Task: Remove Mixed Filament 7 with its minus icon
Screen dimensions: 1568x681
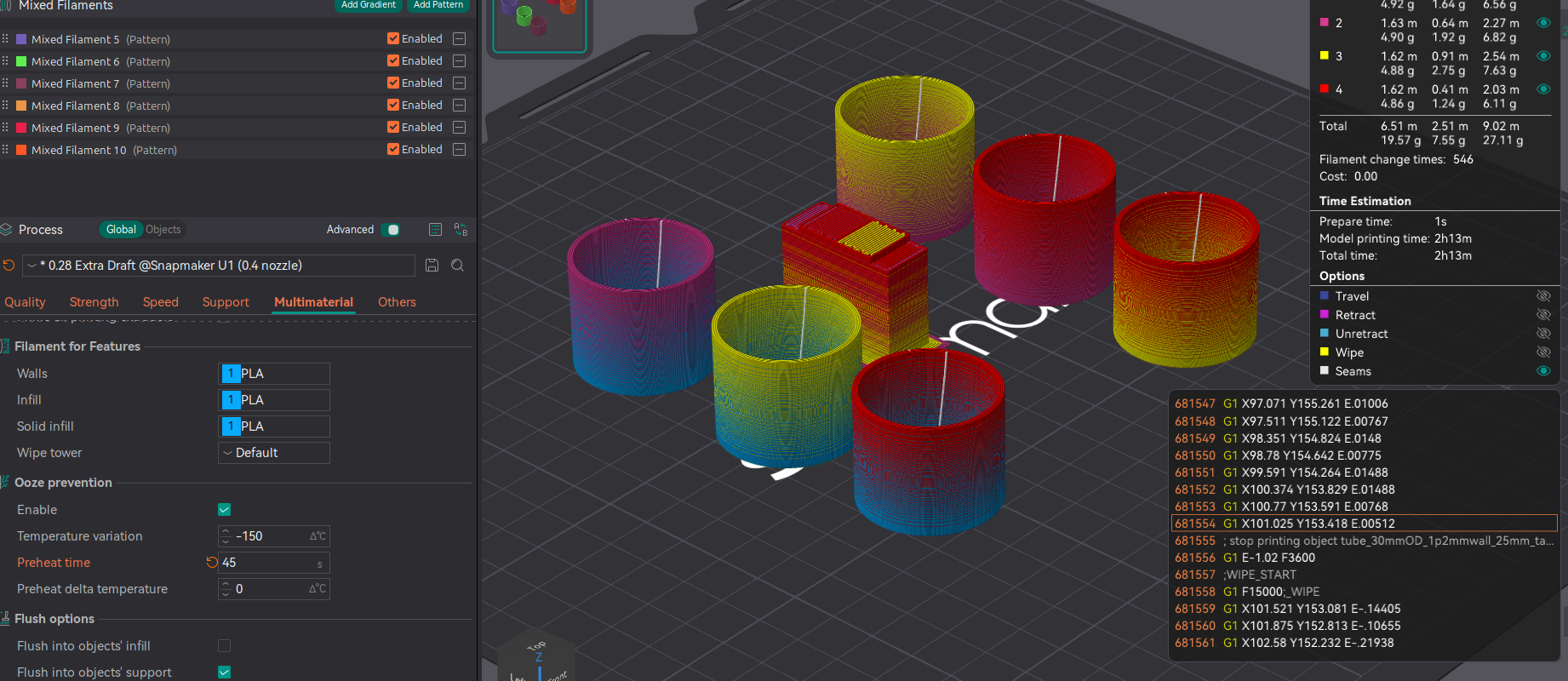Action: click(x=460, y=83)
